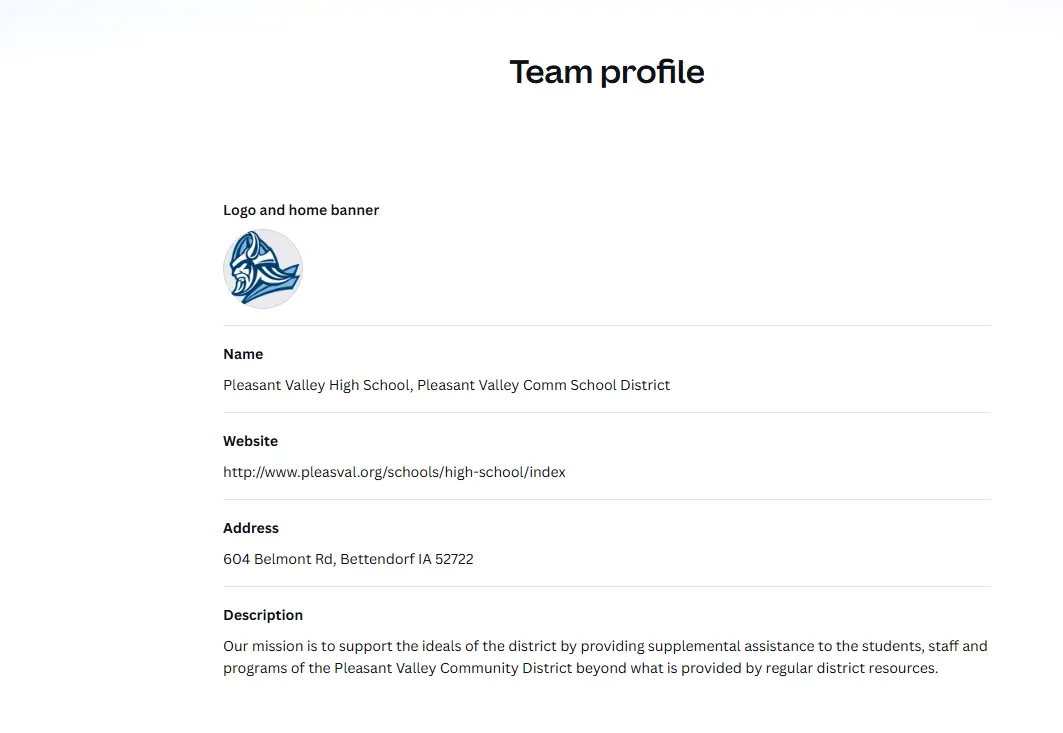Click the Description field label
The width and height of the screenshot is (1063, 733).
(x=263, y=615)
